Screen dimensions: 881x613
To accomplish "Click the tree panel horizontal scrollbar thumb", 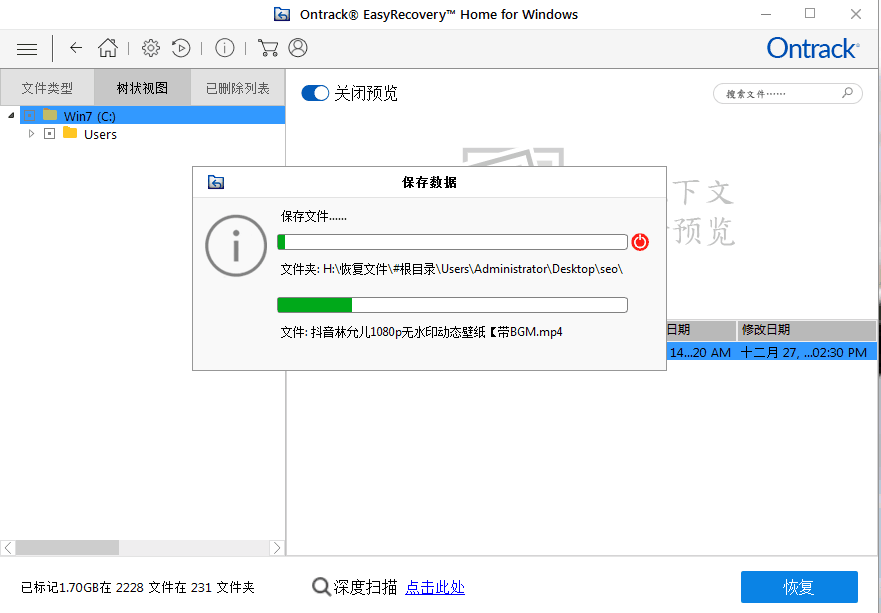I will 67,548.
